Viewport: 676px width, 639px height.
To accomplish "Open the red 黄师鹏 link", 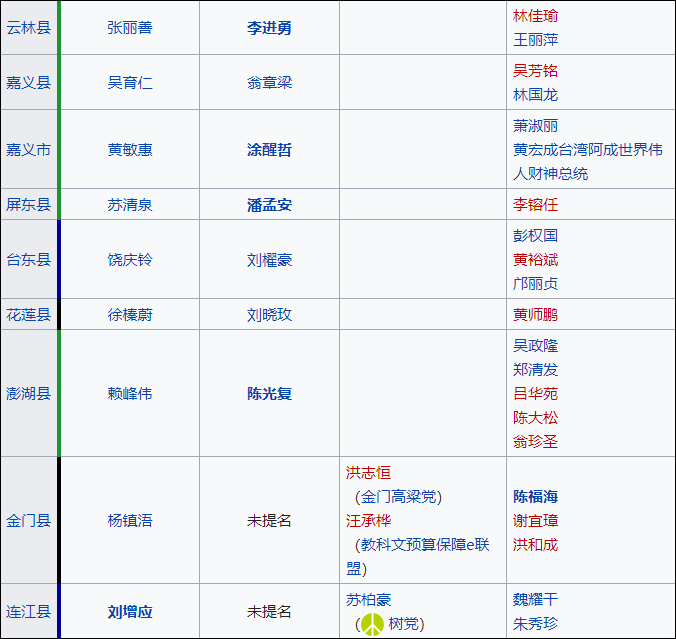I will (535, 314).
